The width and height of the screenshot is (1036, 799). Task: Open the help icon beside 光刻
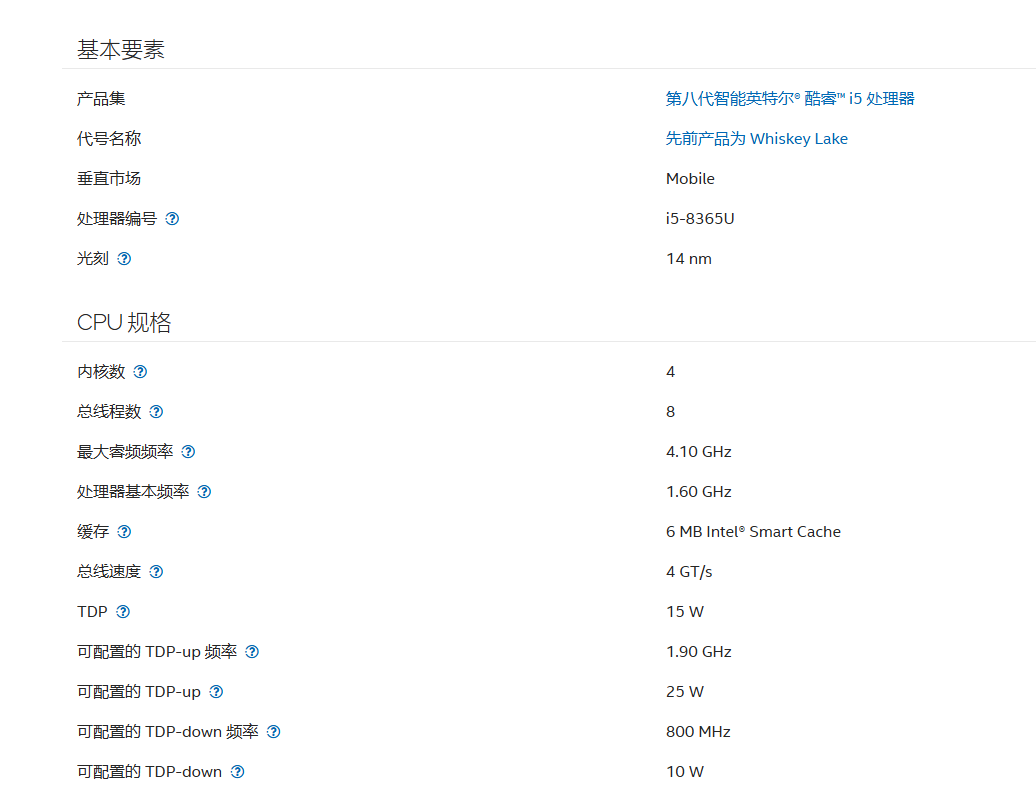pos(124,258)
